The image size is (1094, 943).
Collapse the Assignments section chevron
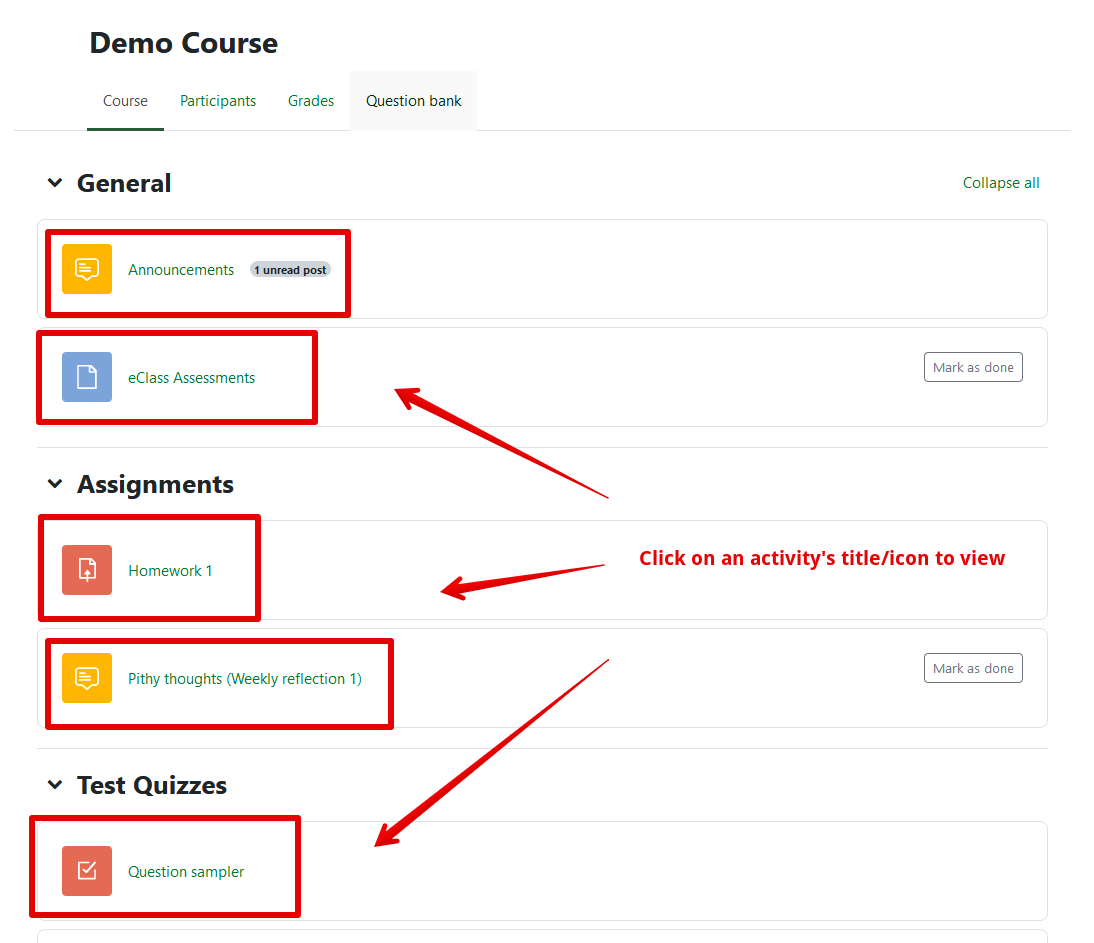coord(55,484)
